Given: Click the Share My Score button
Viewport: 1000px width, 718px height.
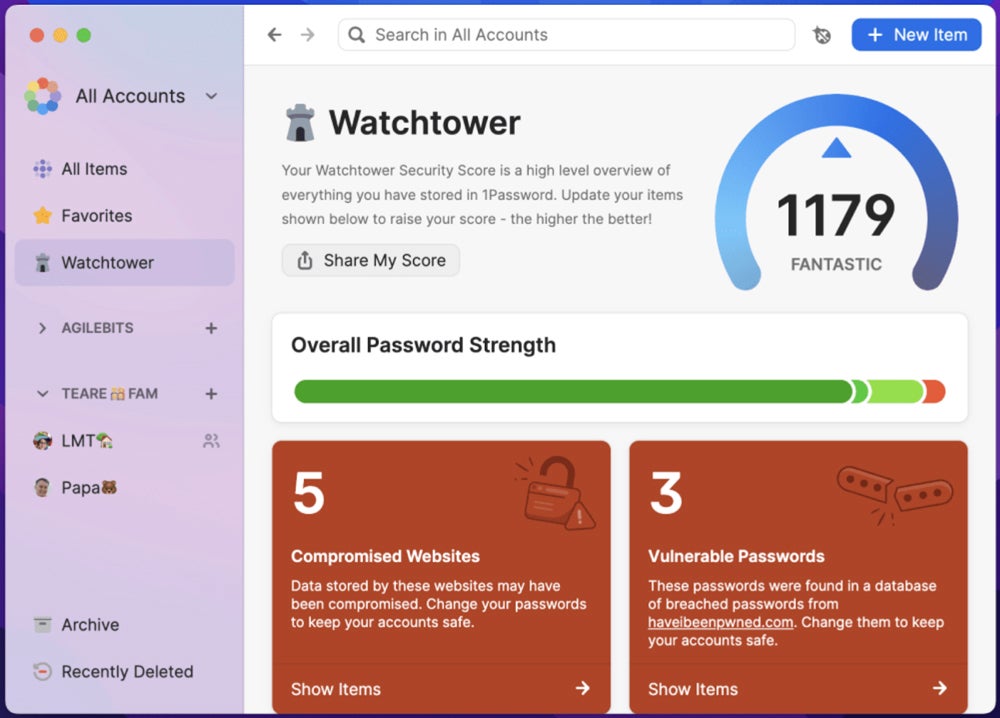Looking at the screenshot, I should pyautogui.click(x=371, y=261).
